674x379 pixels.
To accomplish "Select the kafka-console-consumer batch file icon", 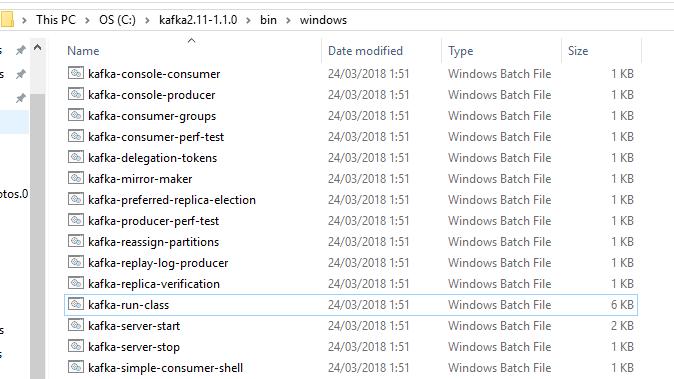I will pyautogui.click(x=76, y=73).
